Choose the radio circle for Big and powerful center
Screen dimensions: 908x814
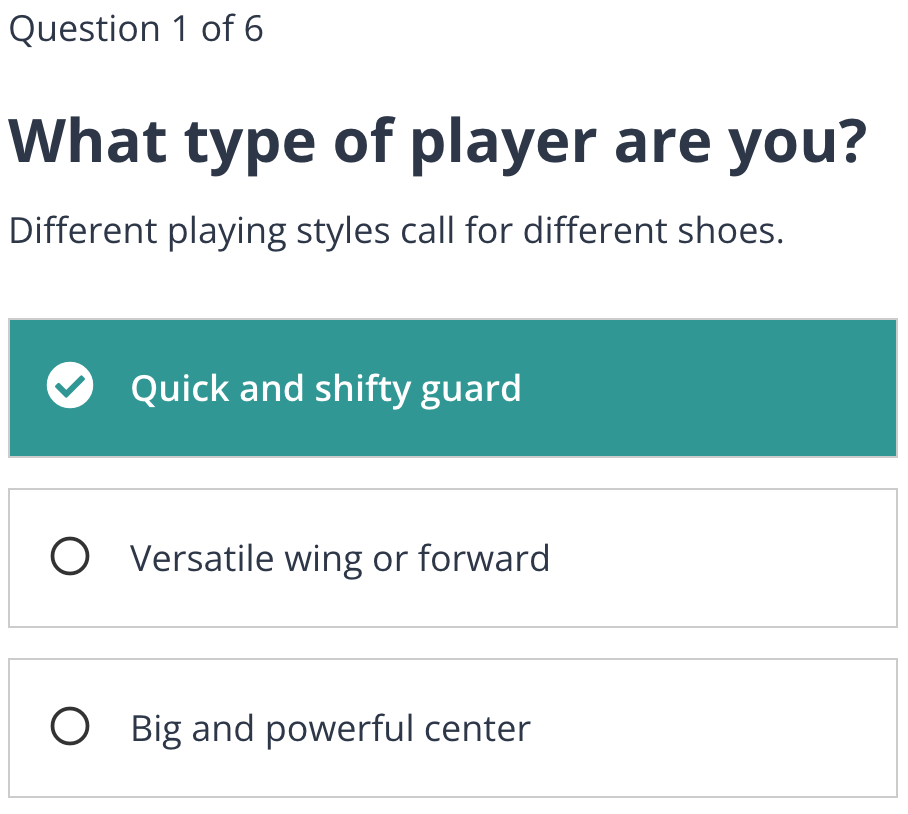pos(69,728)
